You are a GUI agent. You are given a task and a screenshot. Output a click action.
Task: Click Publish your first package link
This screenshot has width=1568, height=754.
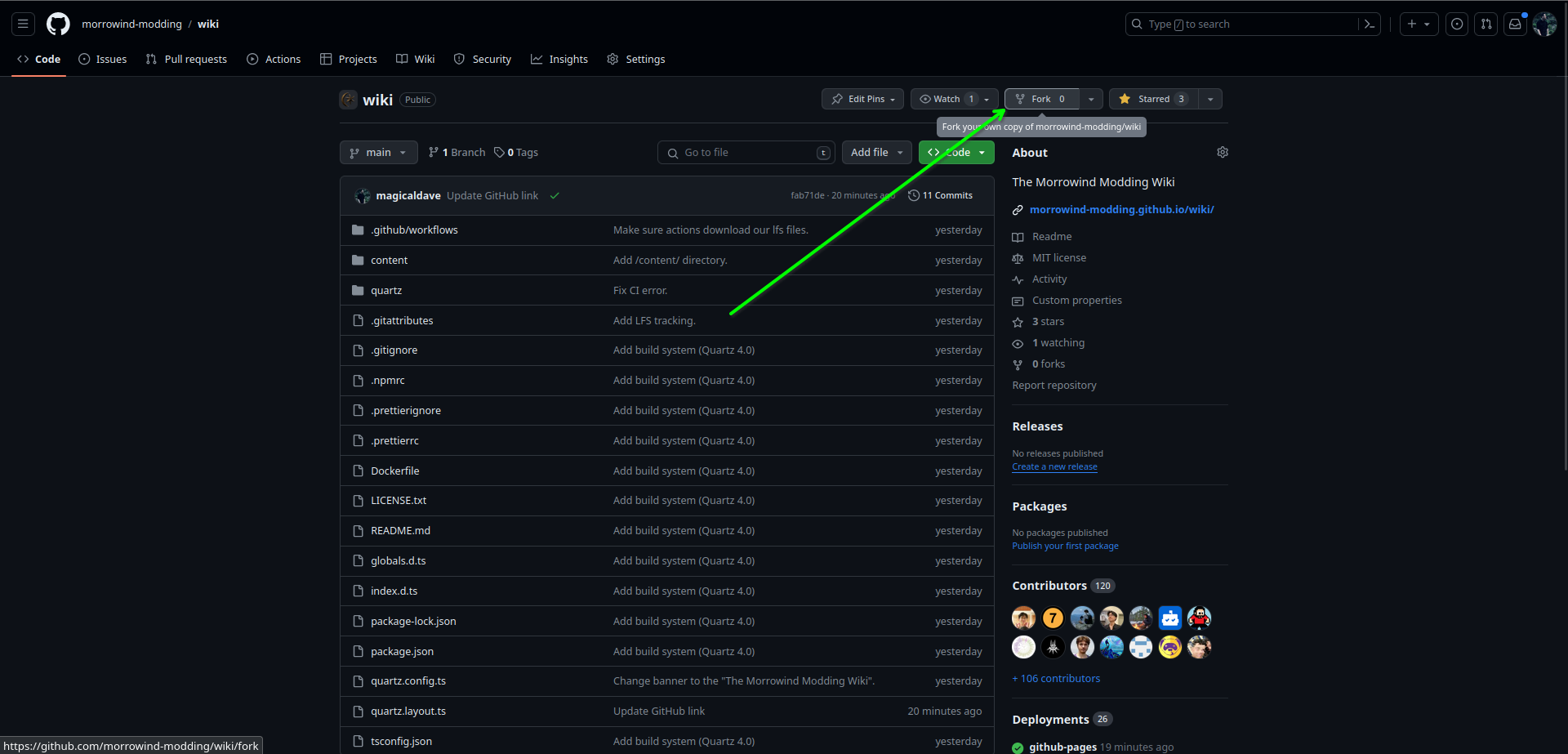pos(1065,547)
